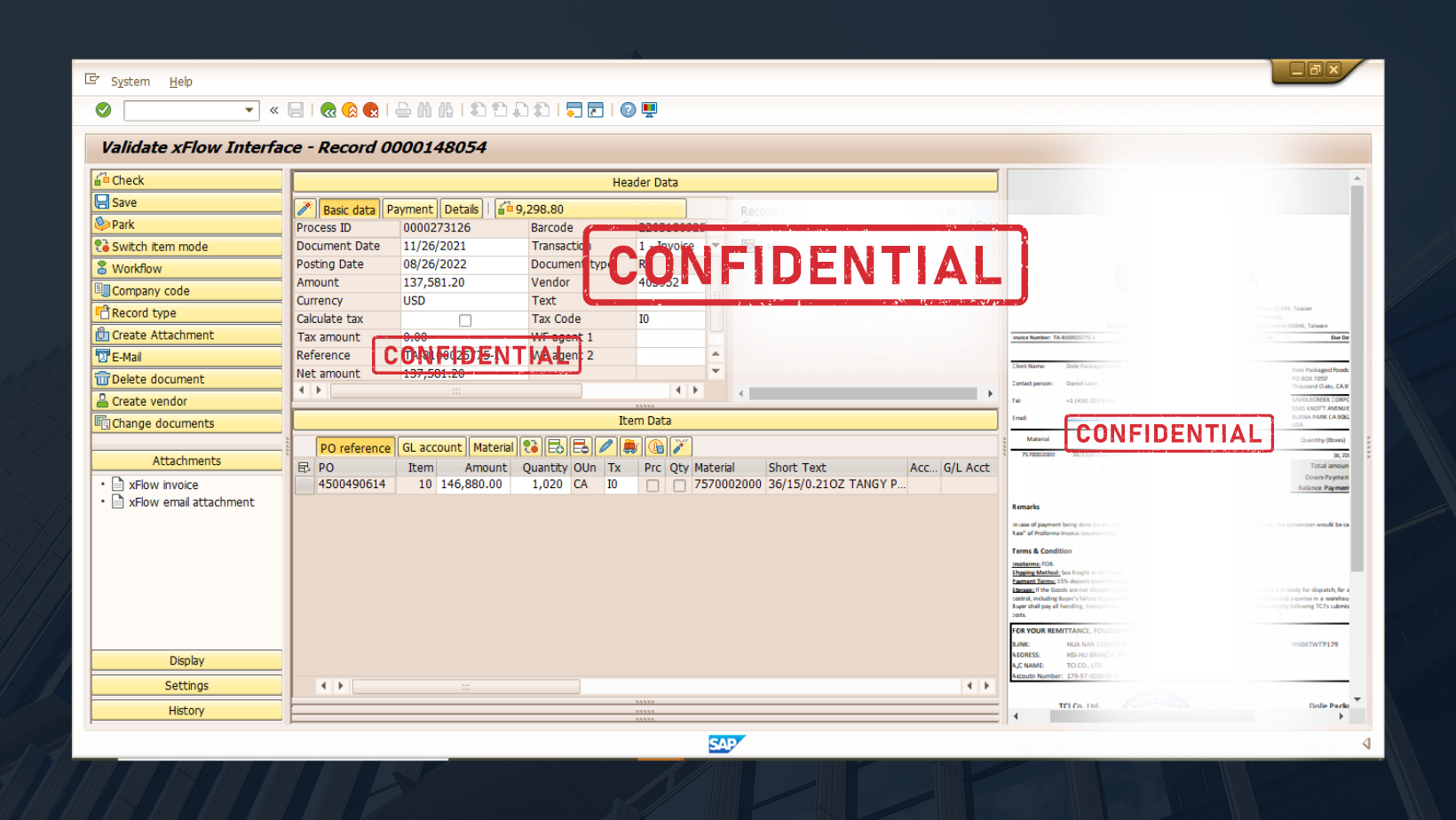The width and height of the screenshot is (1456, 820).
Task: Switch to the Payment tab
Action: (x=410, y=209)
